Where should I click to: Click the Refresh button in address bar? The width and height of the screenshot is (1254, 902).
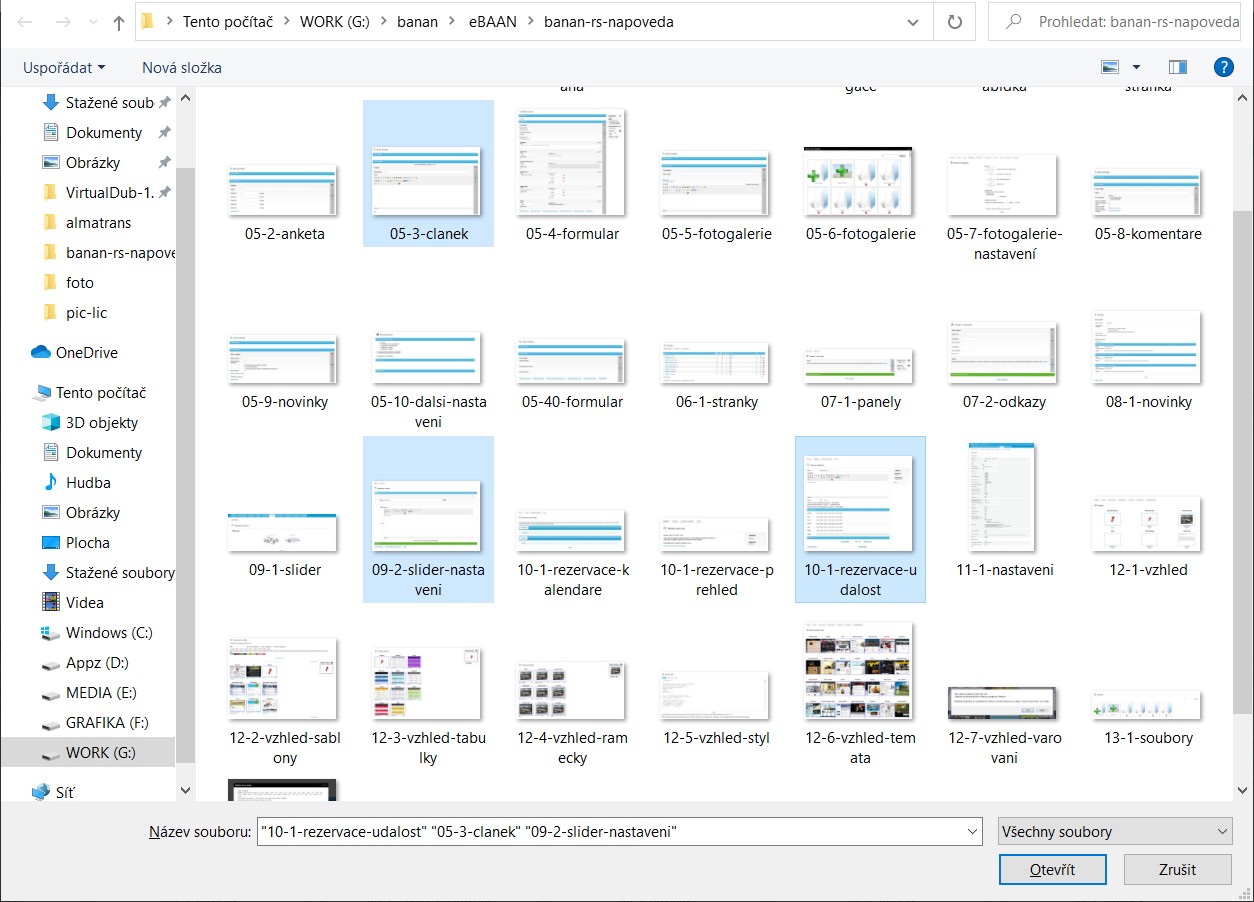(x=954, y=22)
